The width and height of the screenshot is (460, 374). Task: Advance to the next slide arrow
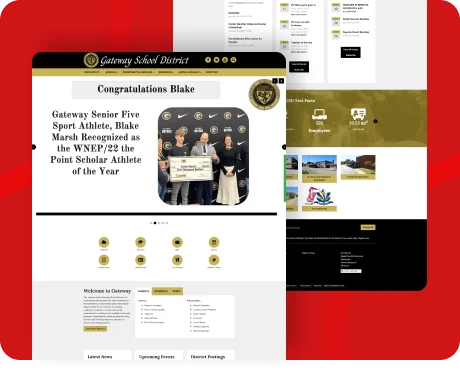coord(284,147)
